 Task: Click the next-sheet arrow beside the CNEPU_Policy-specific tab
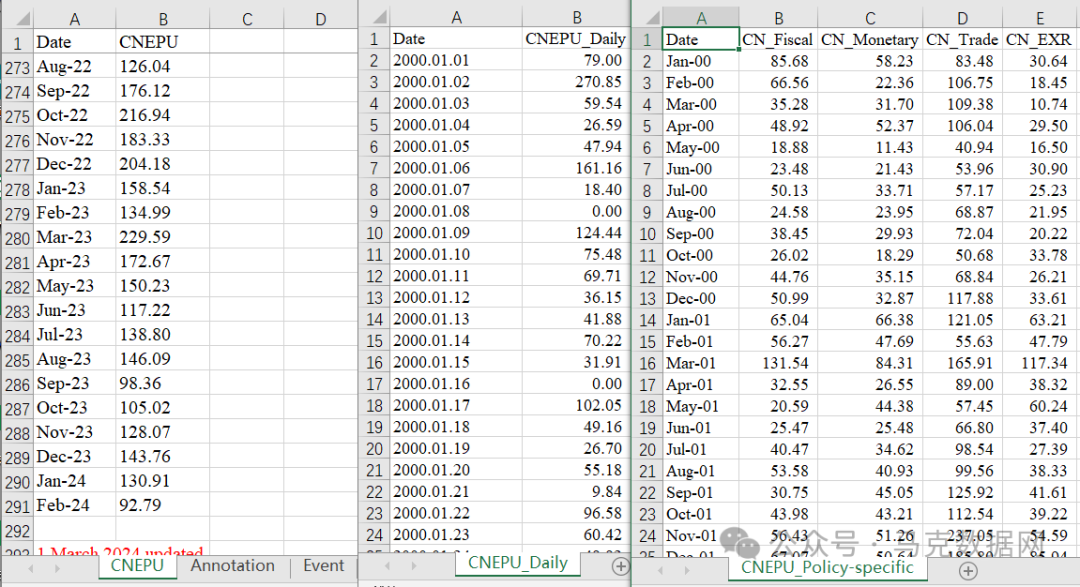687,570
